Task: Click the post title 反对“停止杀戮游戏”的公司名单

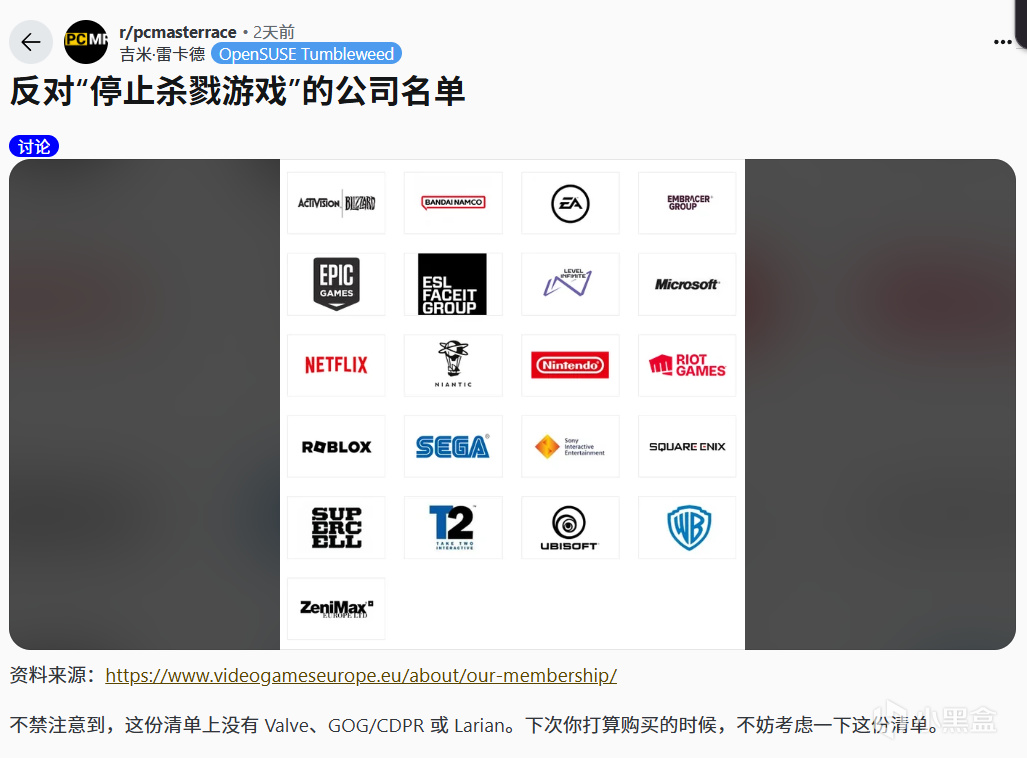Action: pos(237,91)
